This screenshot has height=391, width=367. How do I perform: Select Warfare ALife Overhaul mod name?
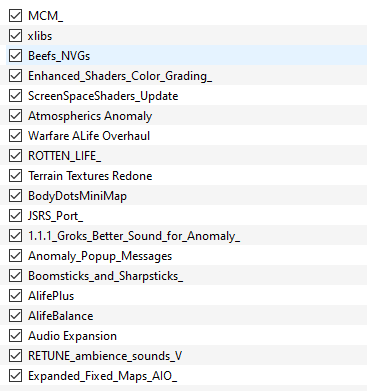89,136
